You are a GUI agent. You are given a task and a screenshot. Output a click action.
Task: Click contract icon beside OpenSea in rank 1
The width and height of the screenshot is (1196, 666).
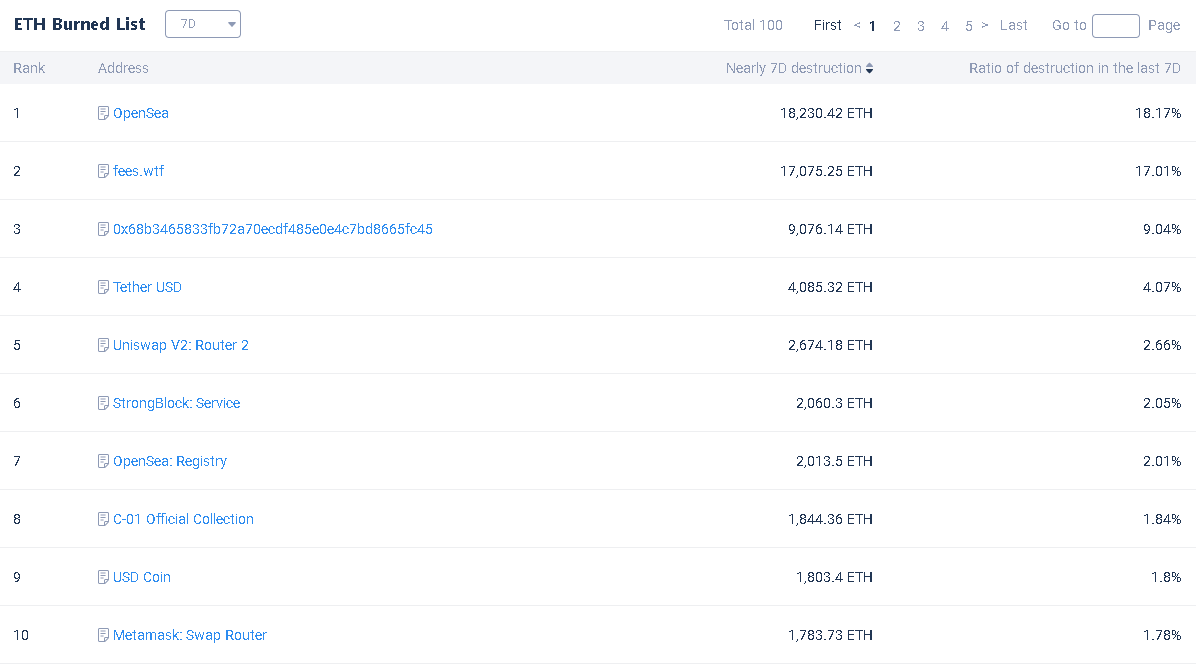[103, 113]
